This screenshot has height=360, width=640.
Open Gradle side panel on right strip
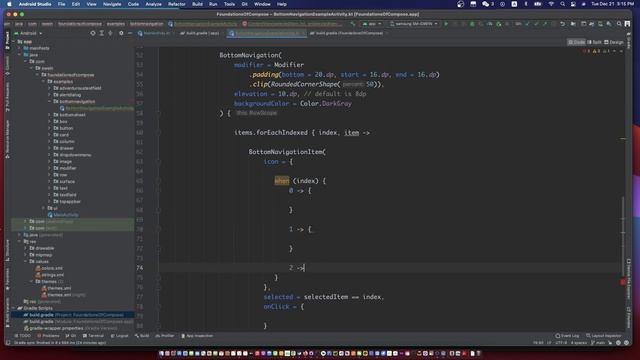point(629,40)
